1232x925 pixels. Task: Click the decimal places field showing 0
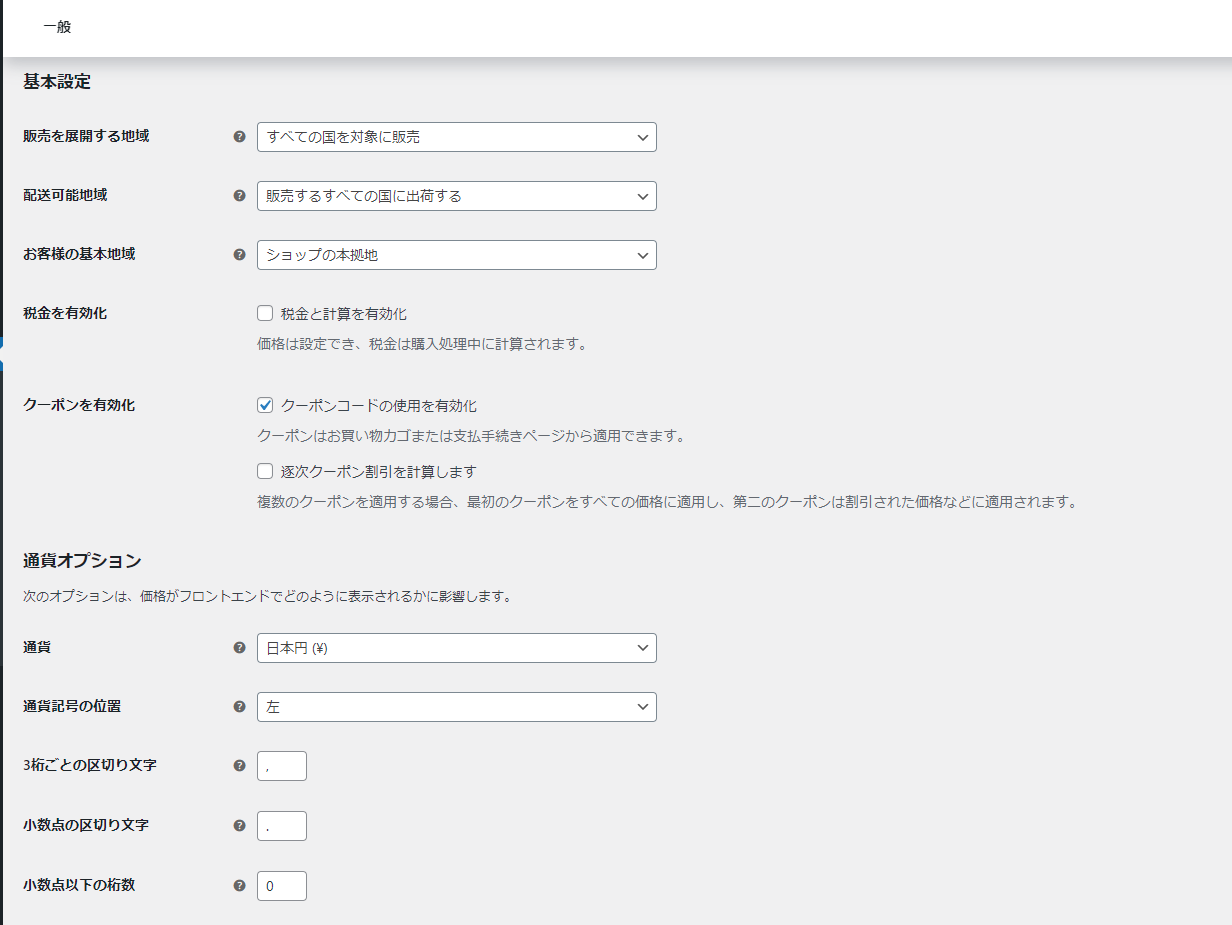282,886
